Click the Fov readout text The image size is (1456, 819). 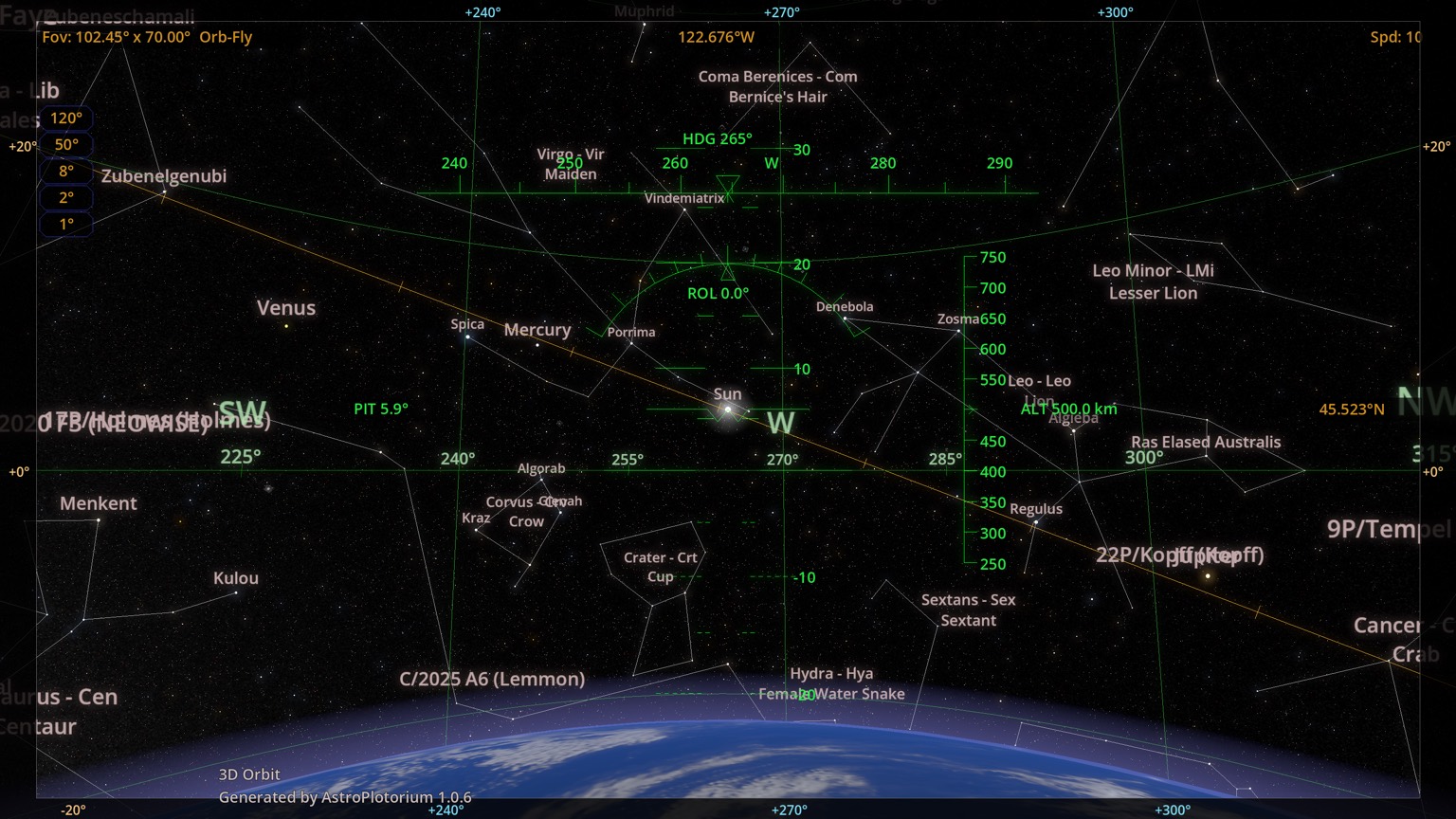(117, 37)
